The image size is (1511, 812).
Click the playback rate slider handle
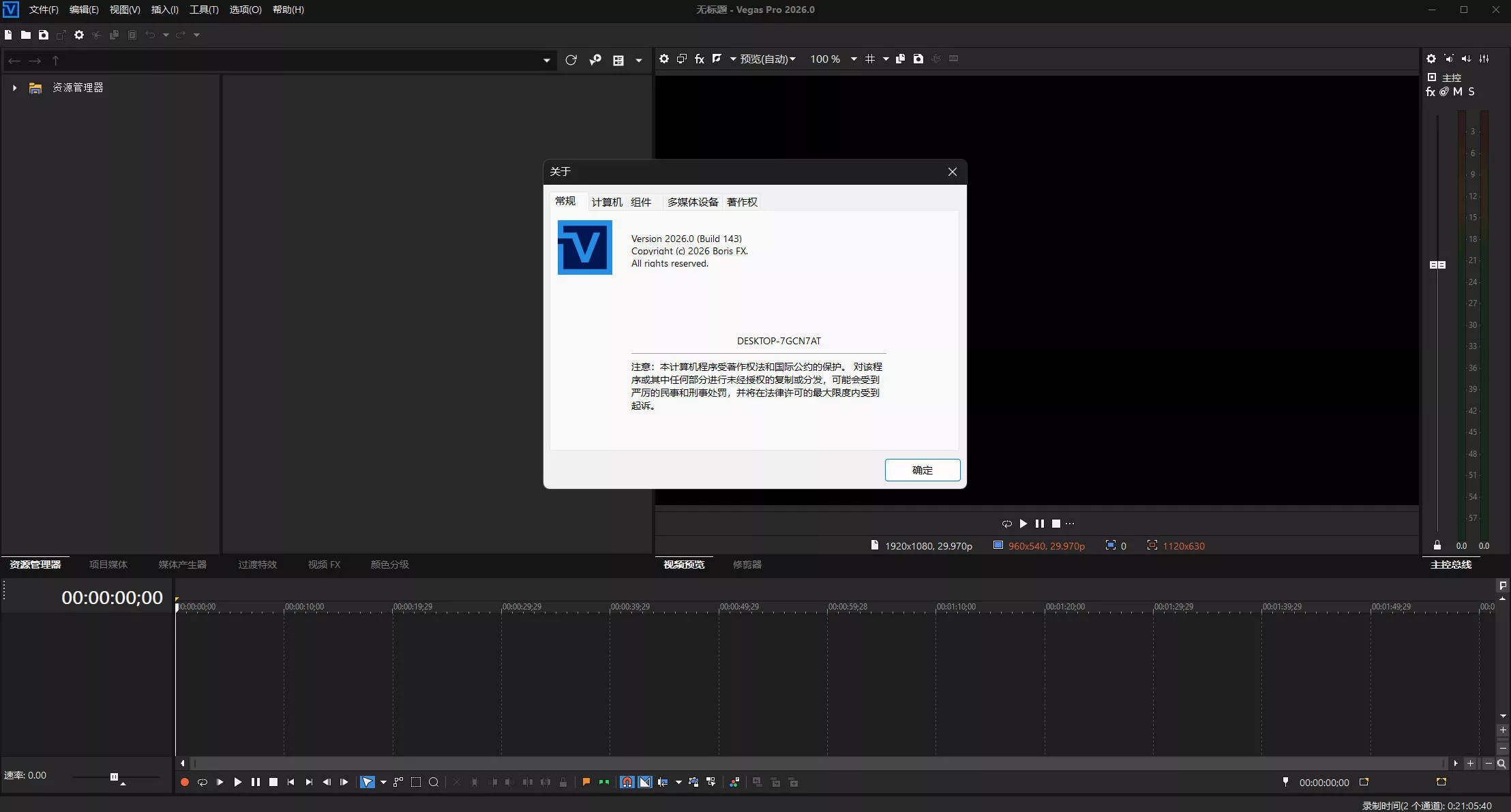(x=114, y=777)
